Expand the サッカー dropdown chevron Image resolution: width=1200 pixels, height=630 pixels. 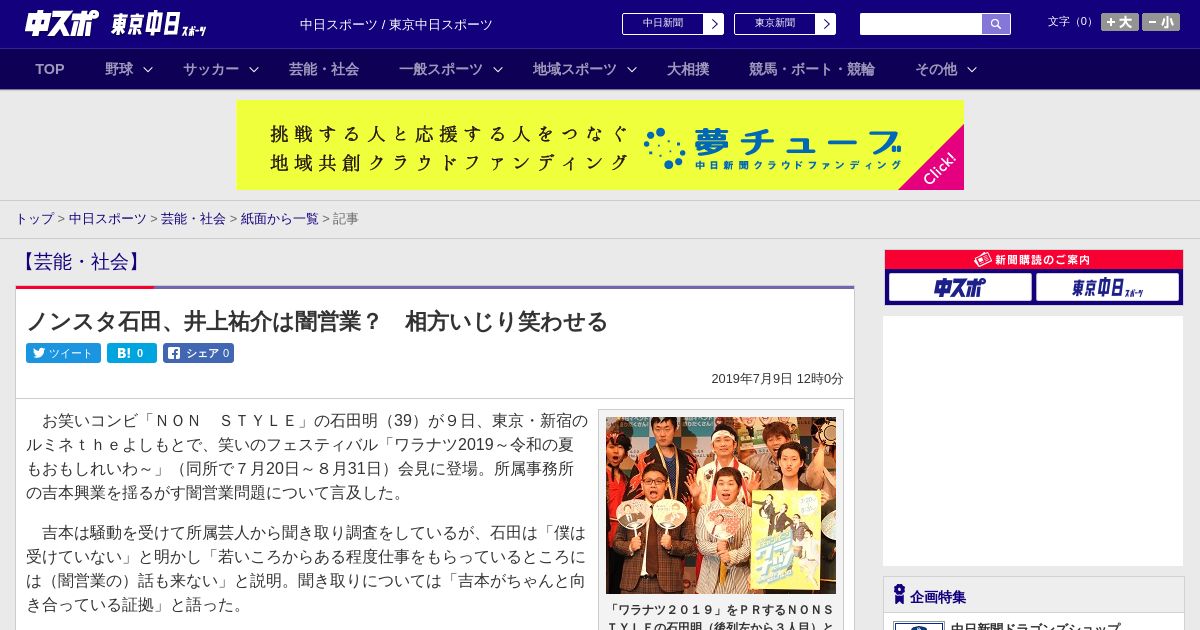(254, 69)
